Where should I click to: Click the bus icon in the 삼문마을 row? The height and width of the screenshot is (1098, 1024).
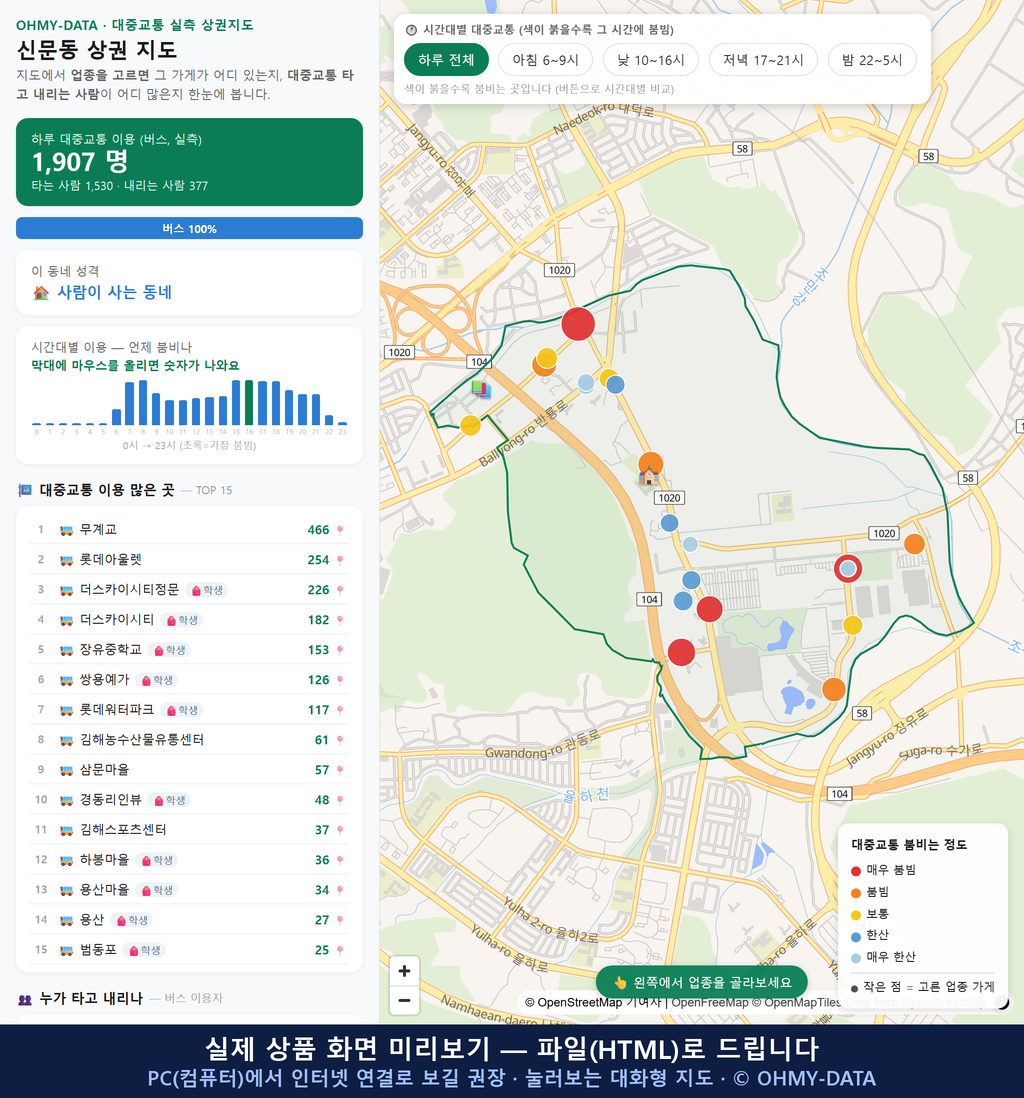tap(67, 770)
